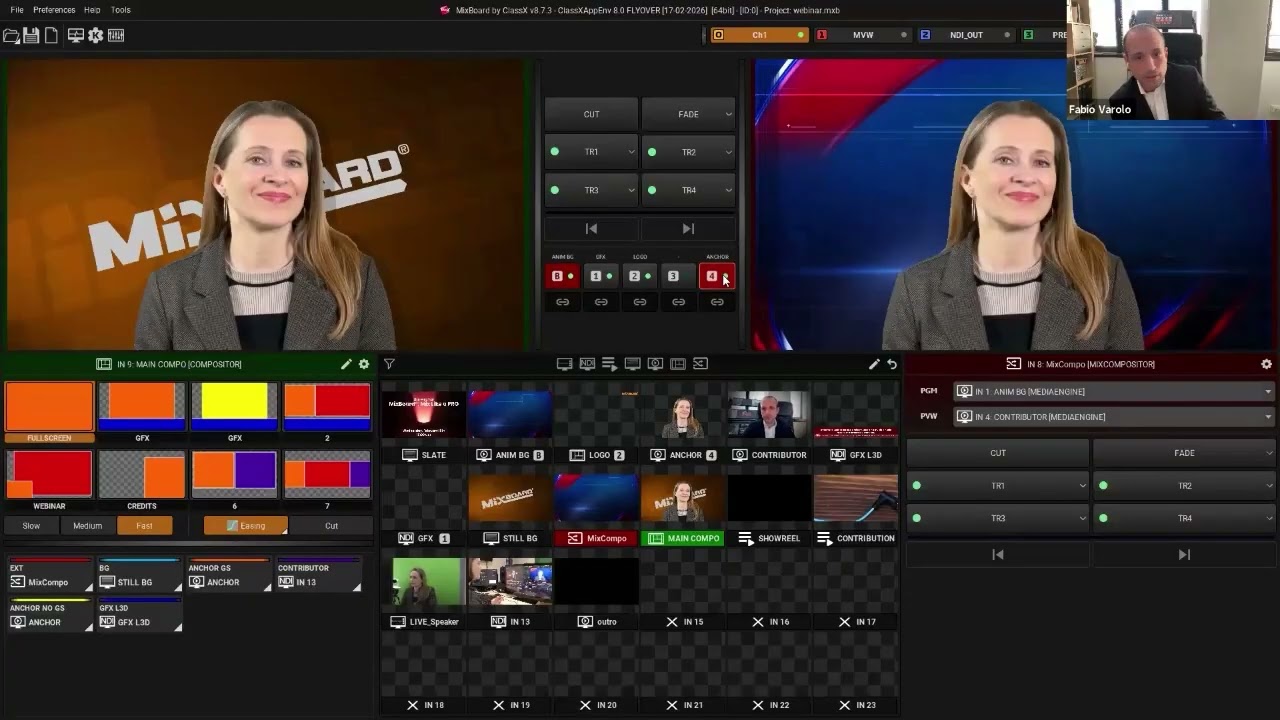Viewport: 1280px width, 720px height.
Task: Go to previous transition step in center panel
Action: tap(591, 229)
